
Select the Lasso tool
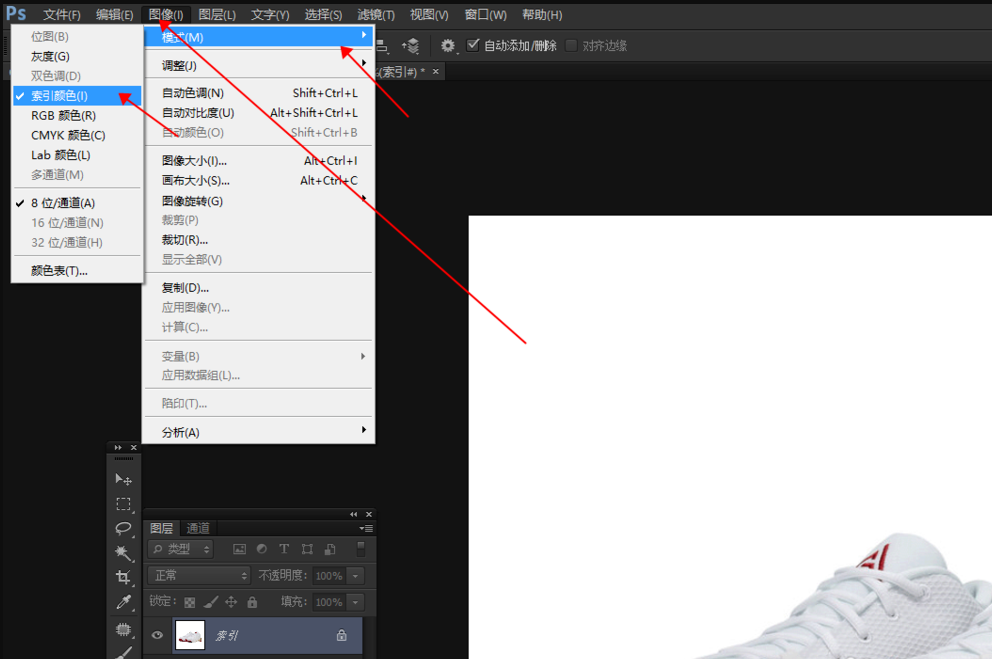coord(123,528)
